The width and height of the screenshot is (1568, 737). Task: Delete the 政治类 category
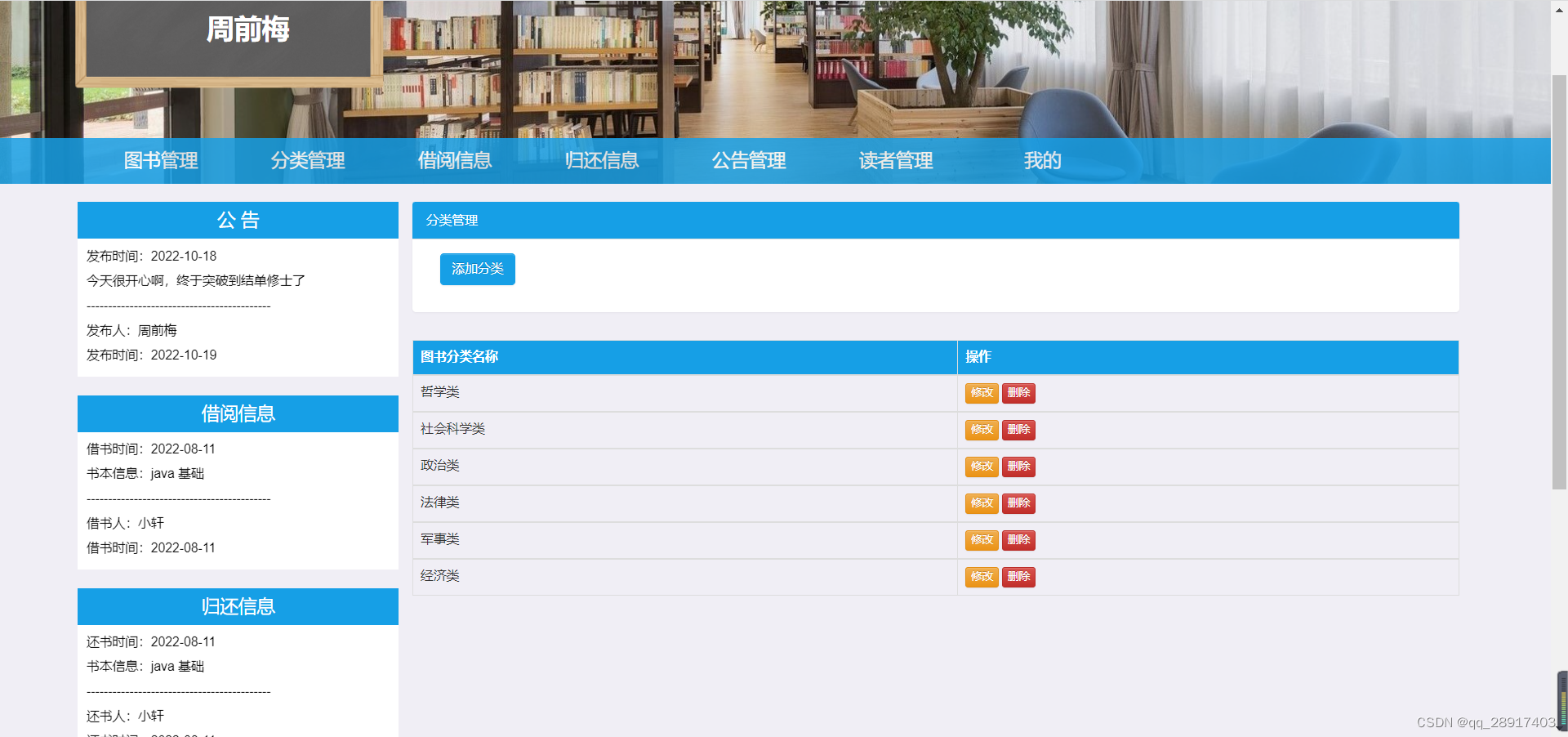(x=1018, y=467)
